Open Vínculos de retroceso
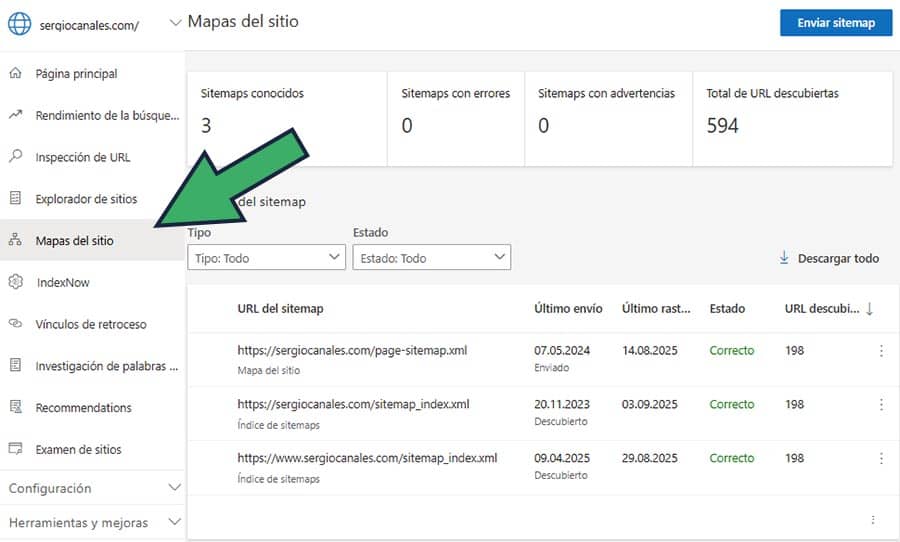Viewport: 900px width, 542px height. pyautogui.click(x=92, y=324)
